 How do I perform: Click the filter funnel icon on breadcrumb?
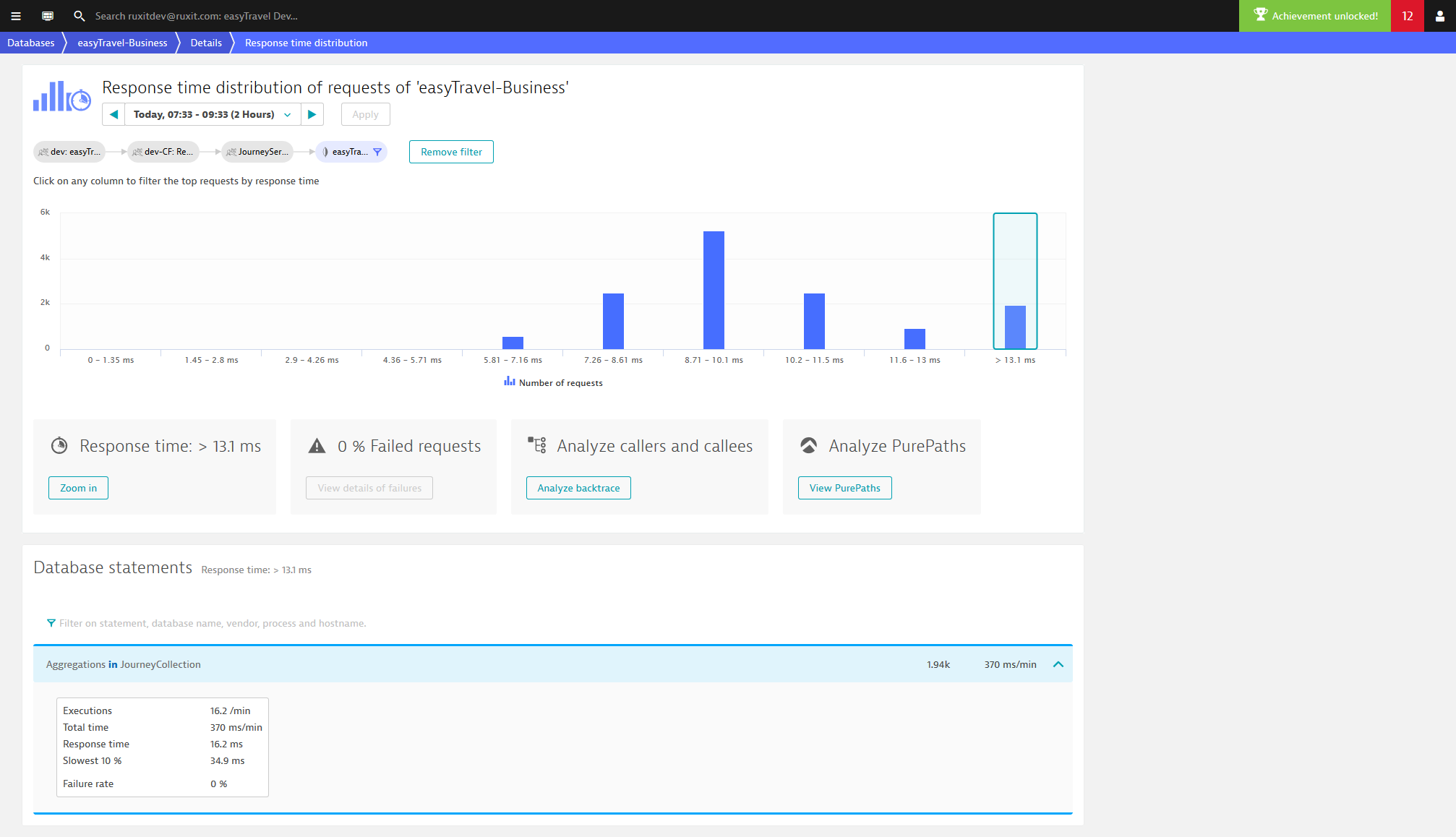(x=377, y=152)
